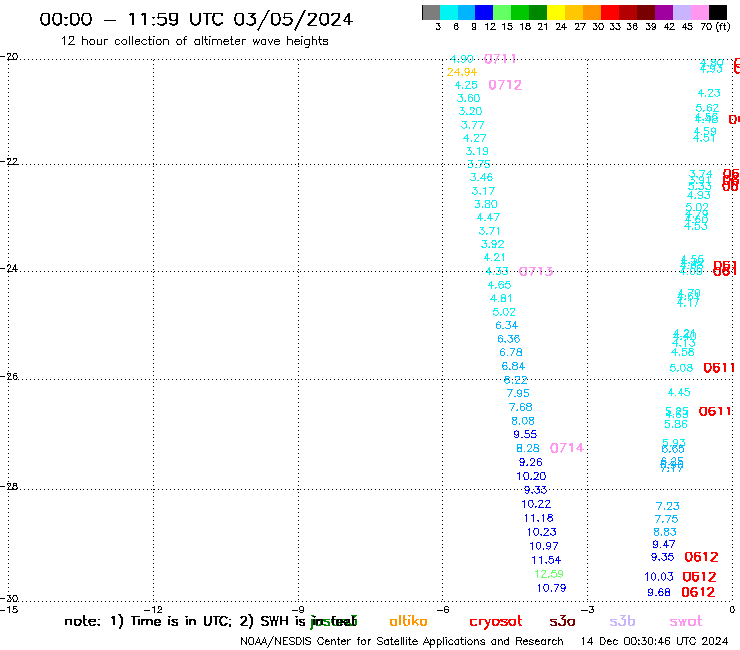The image size is (740, 650).
Task: Click the light green 15 ft legend swatch
Action: pyautogui.click(x=502, y=12)
